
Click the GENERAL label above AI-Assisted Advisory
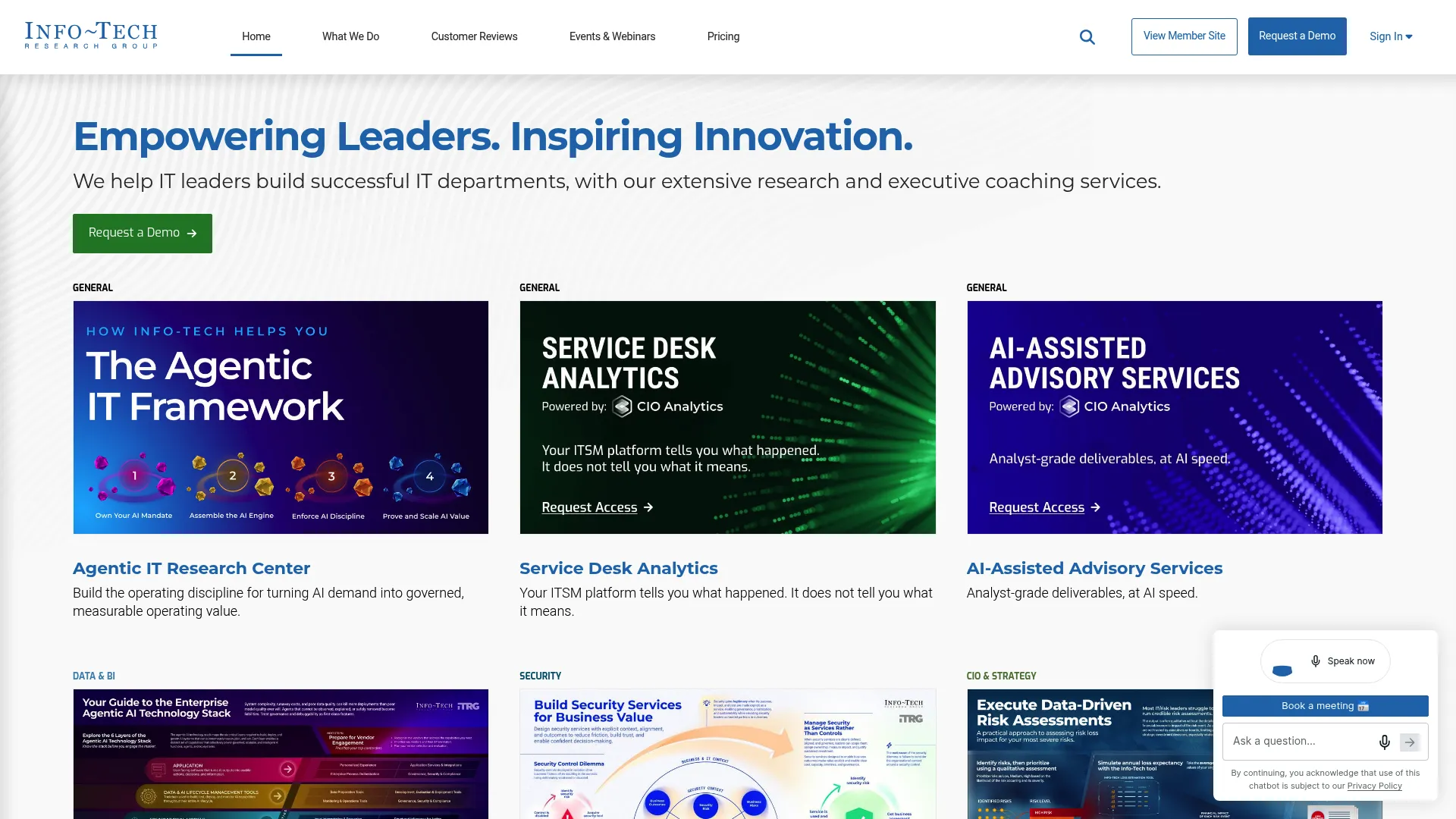(x=987, y=287)
